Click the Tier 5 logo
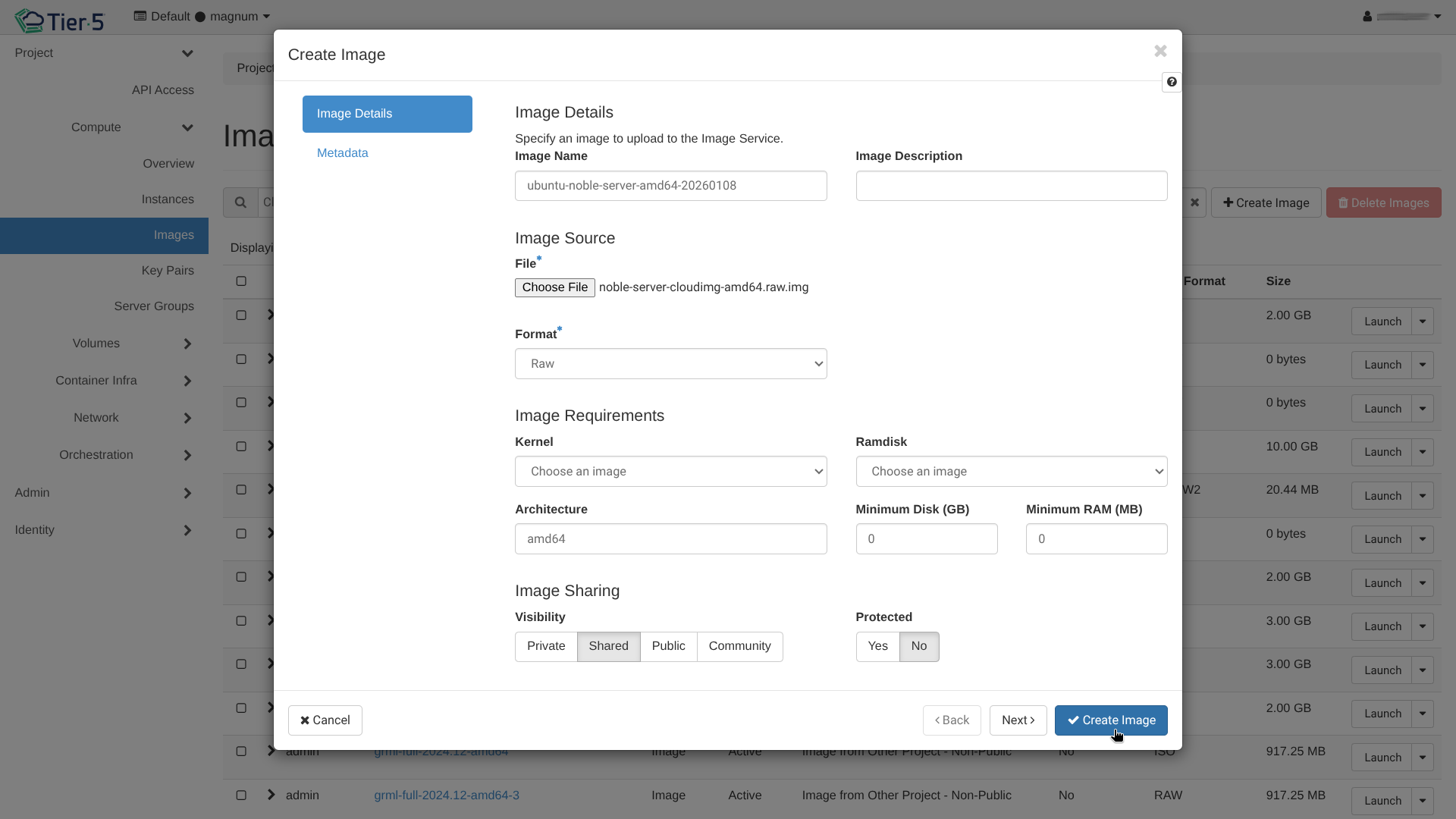The image size is (1456, 819). pos(59,20)
